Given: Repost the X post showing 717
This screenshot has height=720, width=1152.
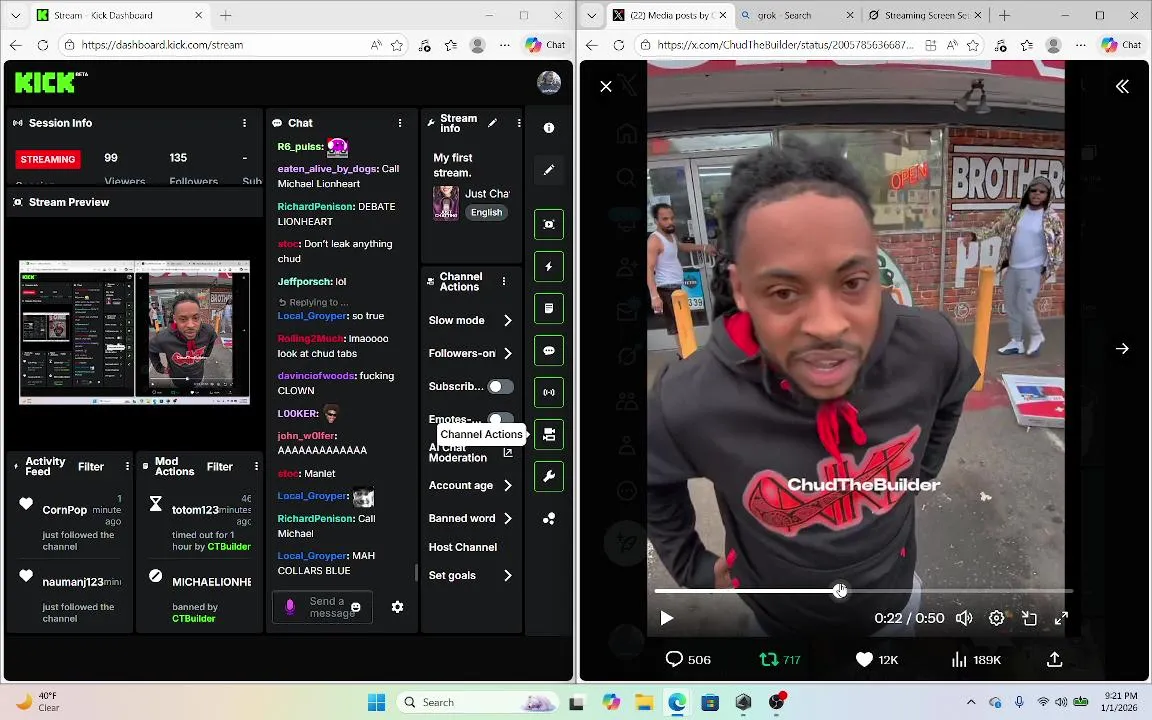Looking at the screenshot, I should click(x=780, y=660).
